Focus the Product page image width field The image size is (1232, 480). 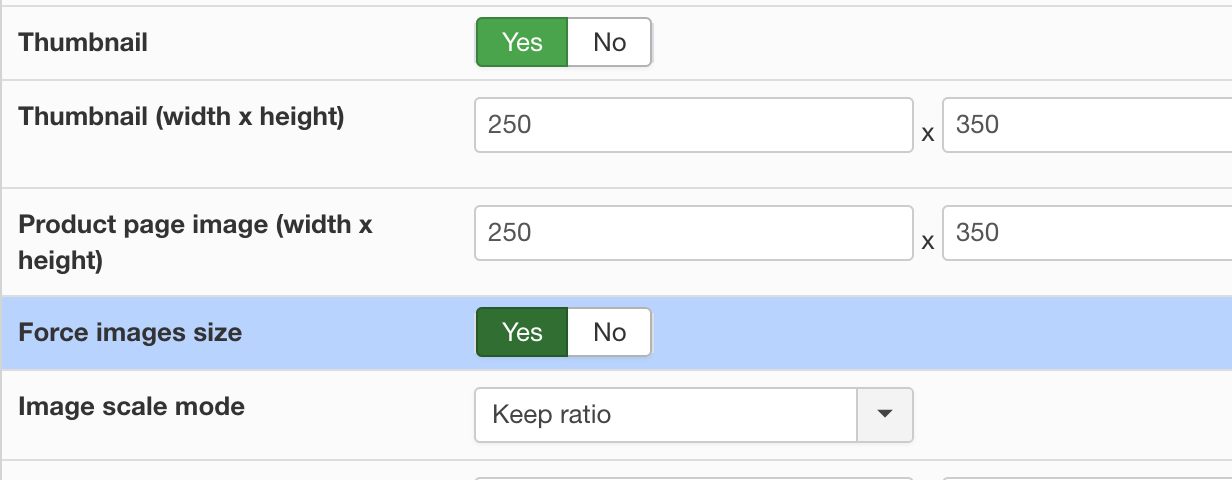(693, 233)
